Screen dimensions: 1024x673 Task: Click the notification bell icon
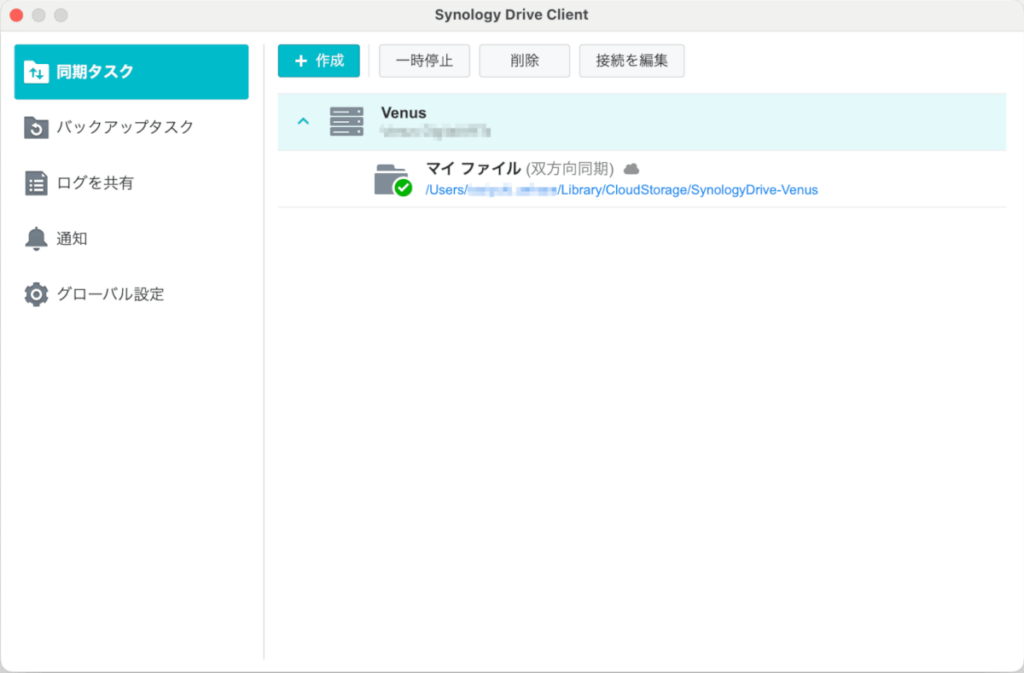tap(36, 239)
